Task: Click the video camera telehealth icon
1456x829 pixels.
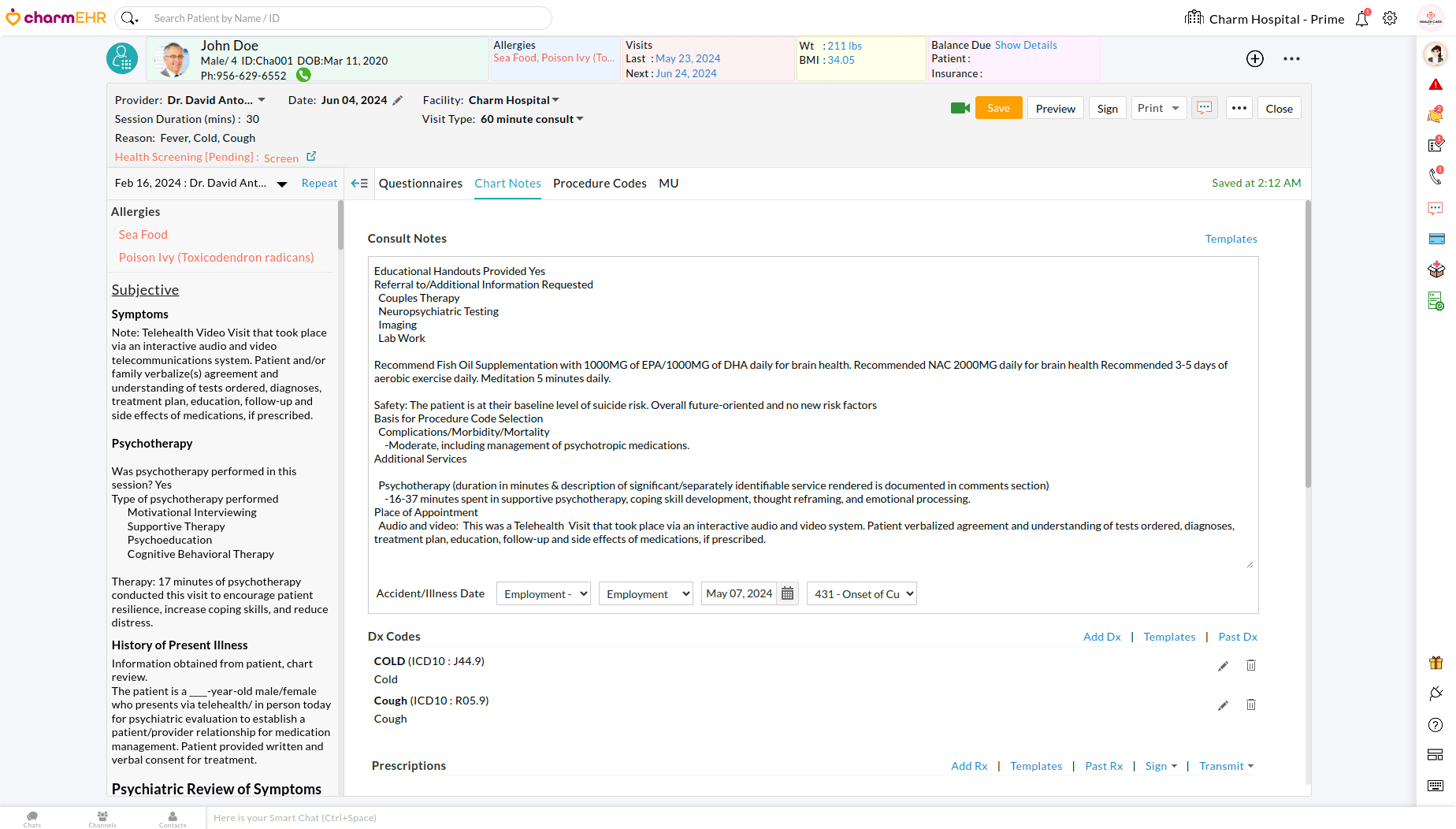Action: (960, 109)
